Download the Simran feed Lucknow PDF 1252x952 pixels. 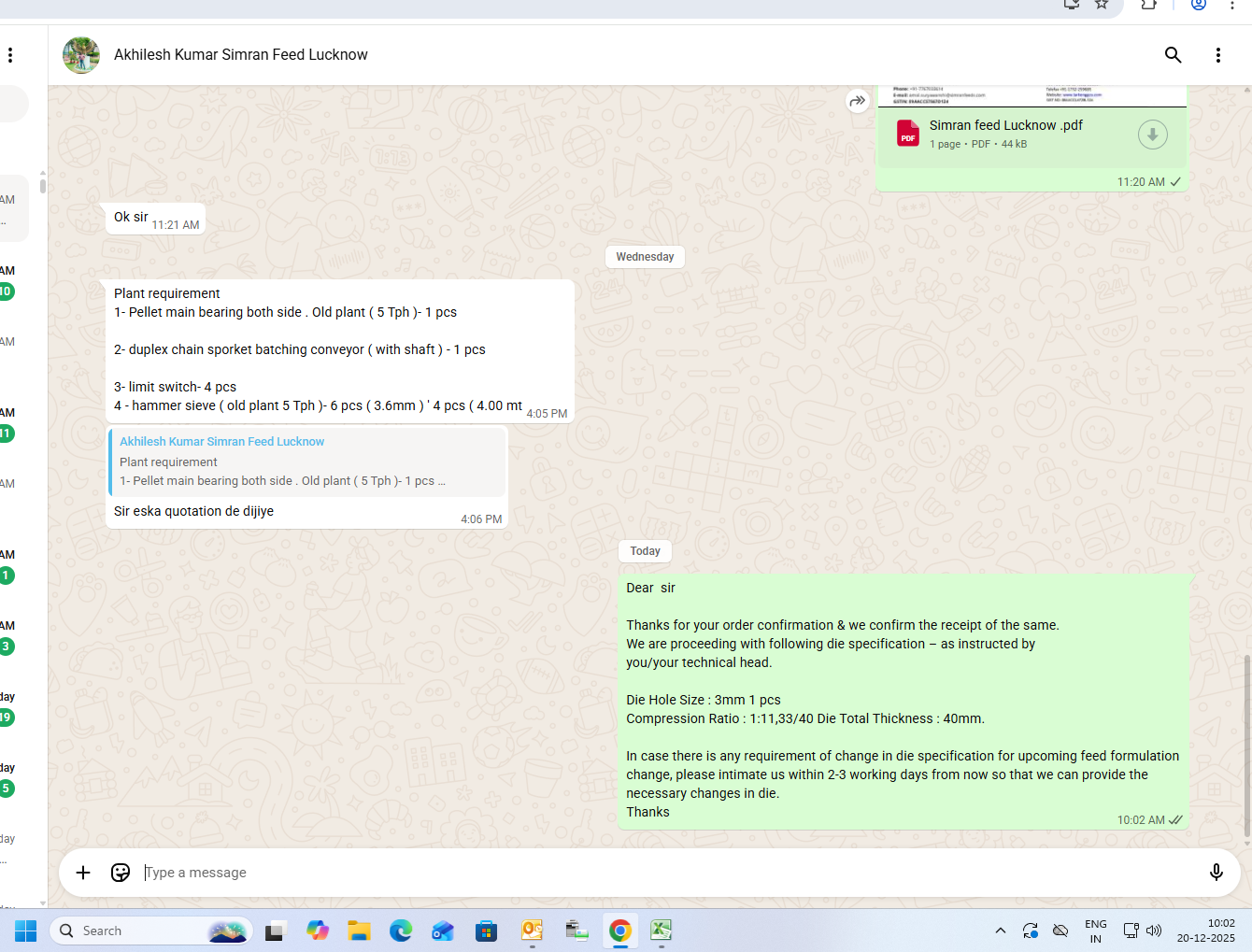pyautogui.click(x=1152, y=135)
